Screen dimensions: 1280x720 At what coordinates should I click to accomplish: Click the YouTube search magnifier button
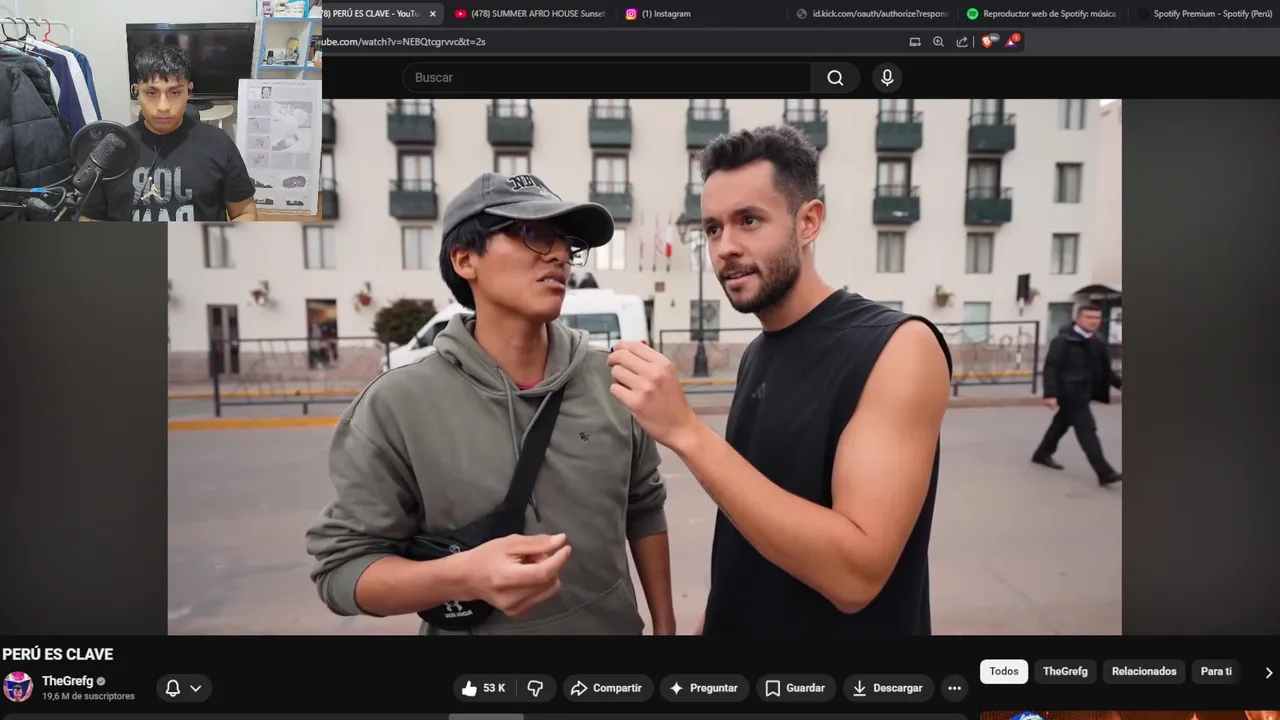(x=835, y=78)
